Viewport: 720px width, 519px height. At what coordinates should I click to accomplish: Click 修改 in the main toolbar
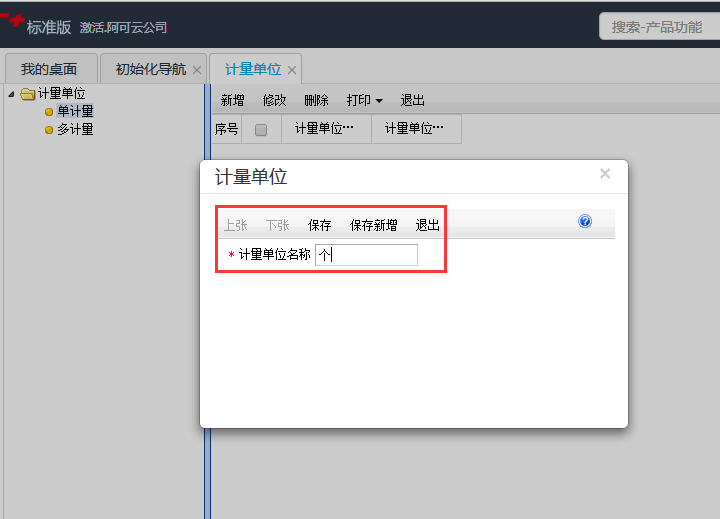[274, 100]
